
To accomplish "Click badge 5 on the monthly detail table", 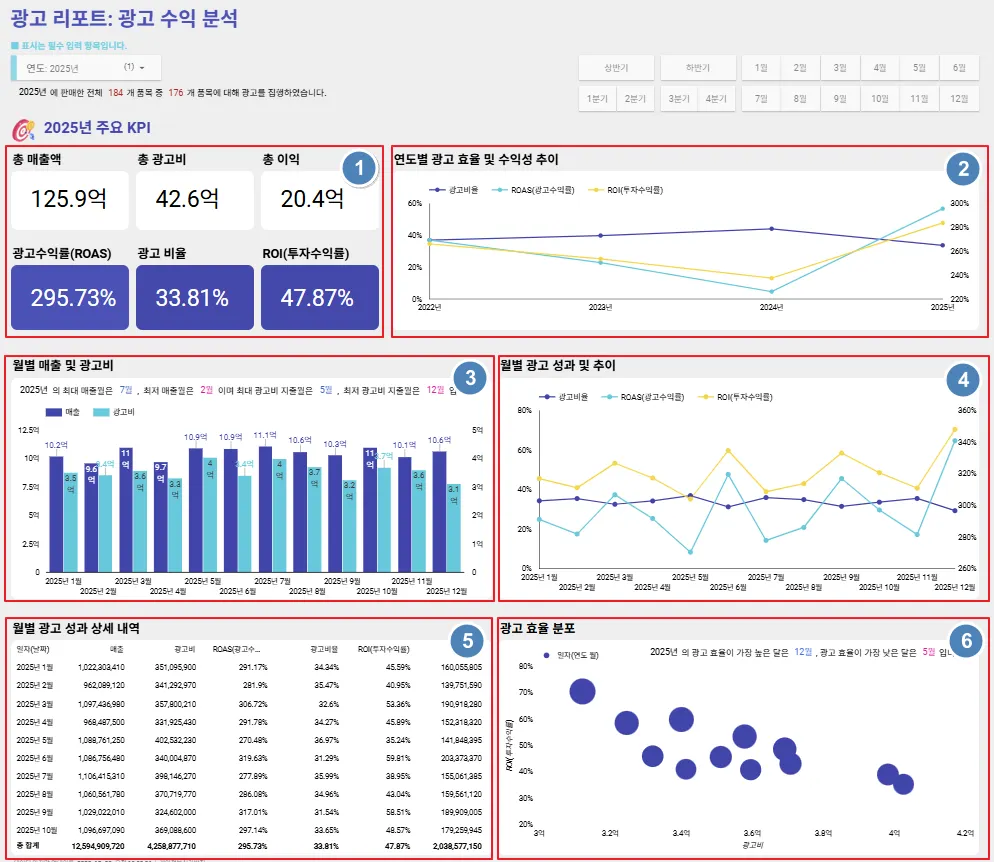I will tap(467, 641).
